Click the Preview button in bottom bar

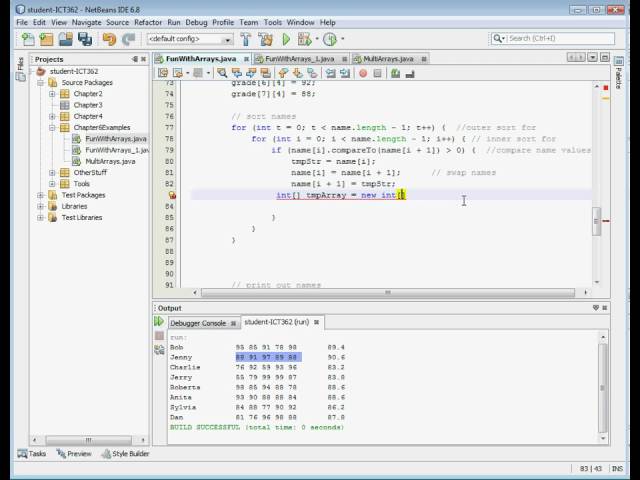tap(74, 453)
